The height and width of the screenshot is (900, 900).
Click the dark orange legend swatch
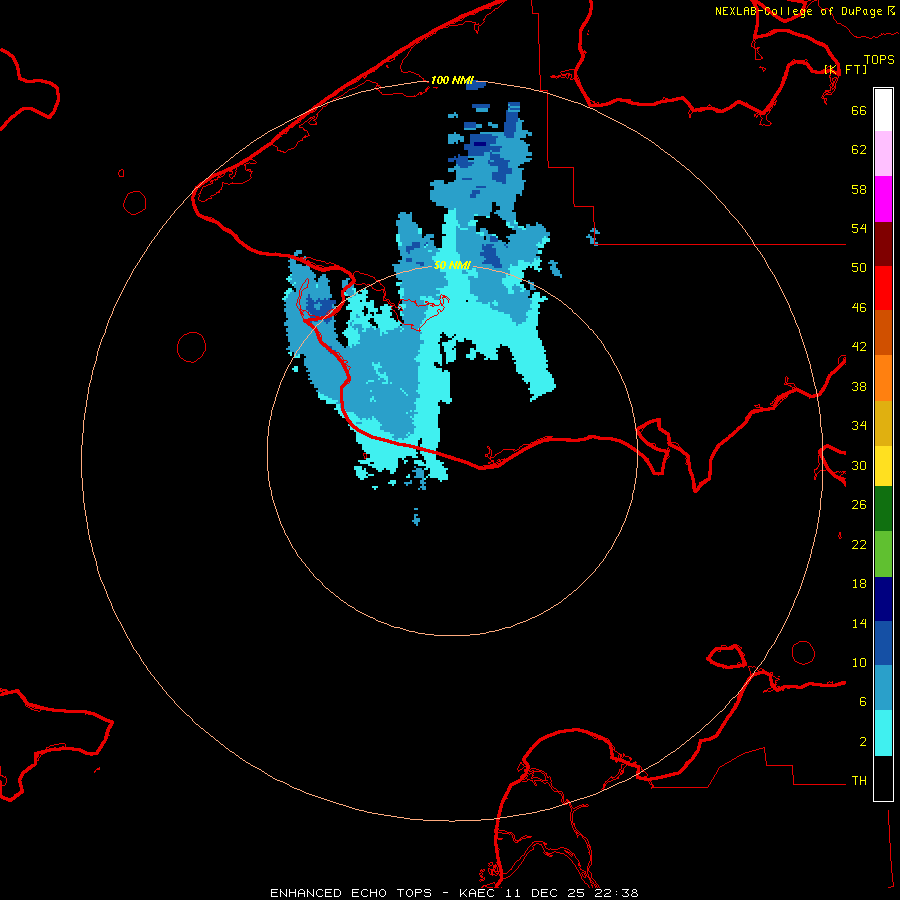click(x=883, y=333)
